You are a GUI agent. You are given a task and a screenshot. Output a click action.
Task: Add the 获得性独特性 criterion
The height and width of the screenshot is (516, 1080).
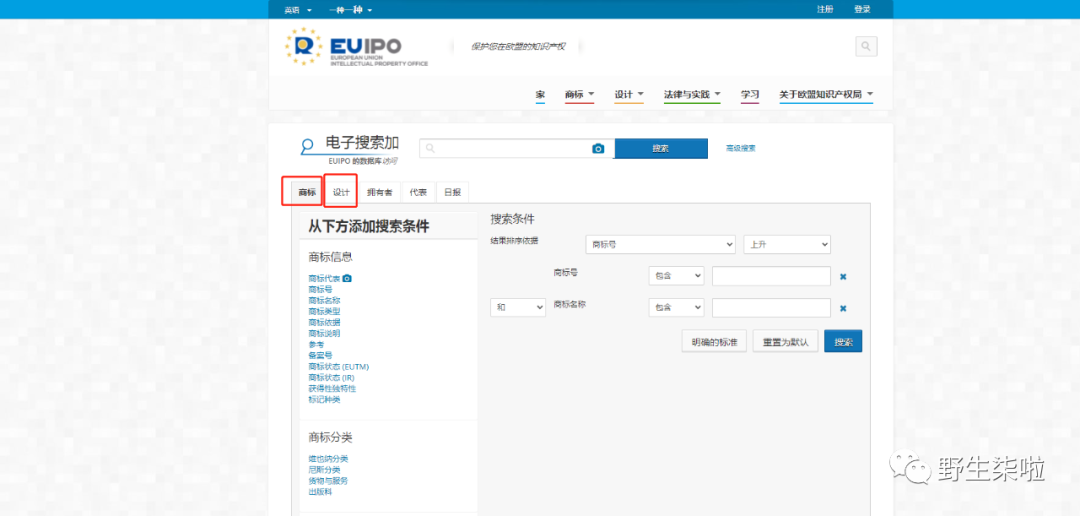pyautogui.click(x=332, y=389)
